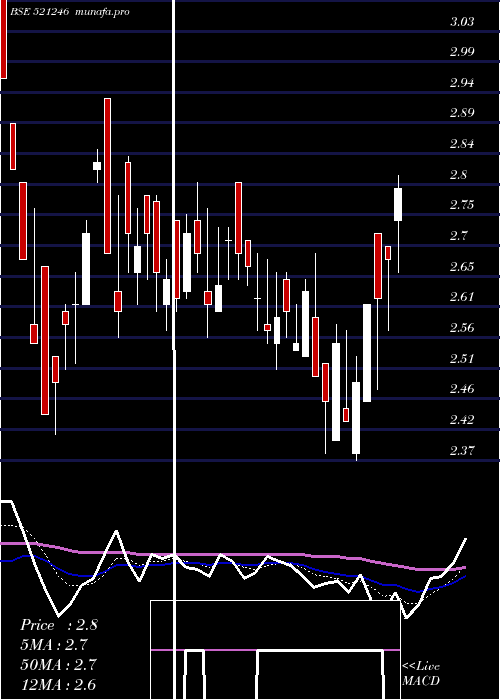Click the <<Live MACD label
500x700 pixels.
pyautogui.click(x=421, y=673)
